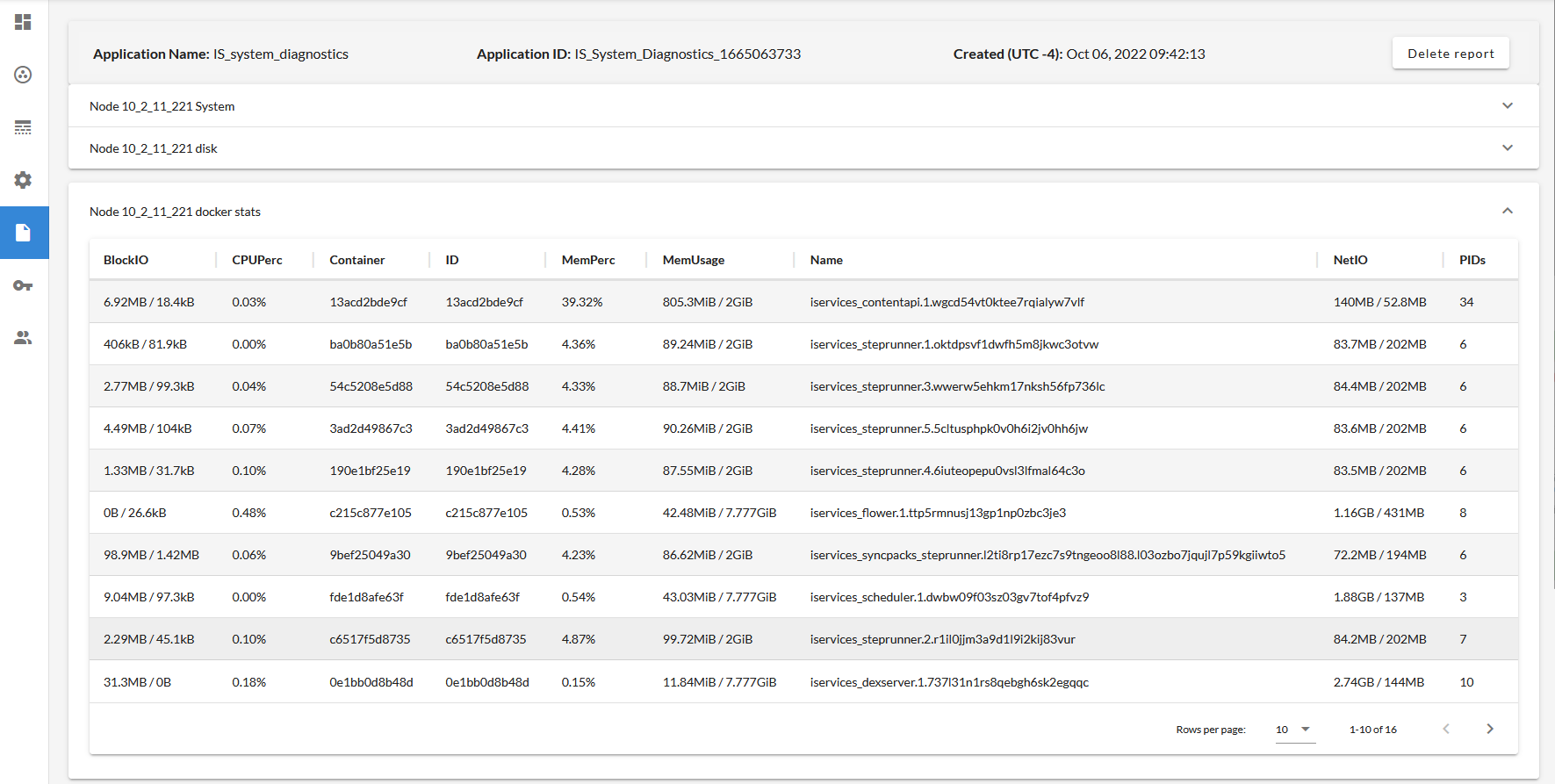Collapse the docker stats section
This screenshot has height=784, width=1555.
pyautogui.click(x=1507, y=212)
